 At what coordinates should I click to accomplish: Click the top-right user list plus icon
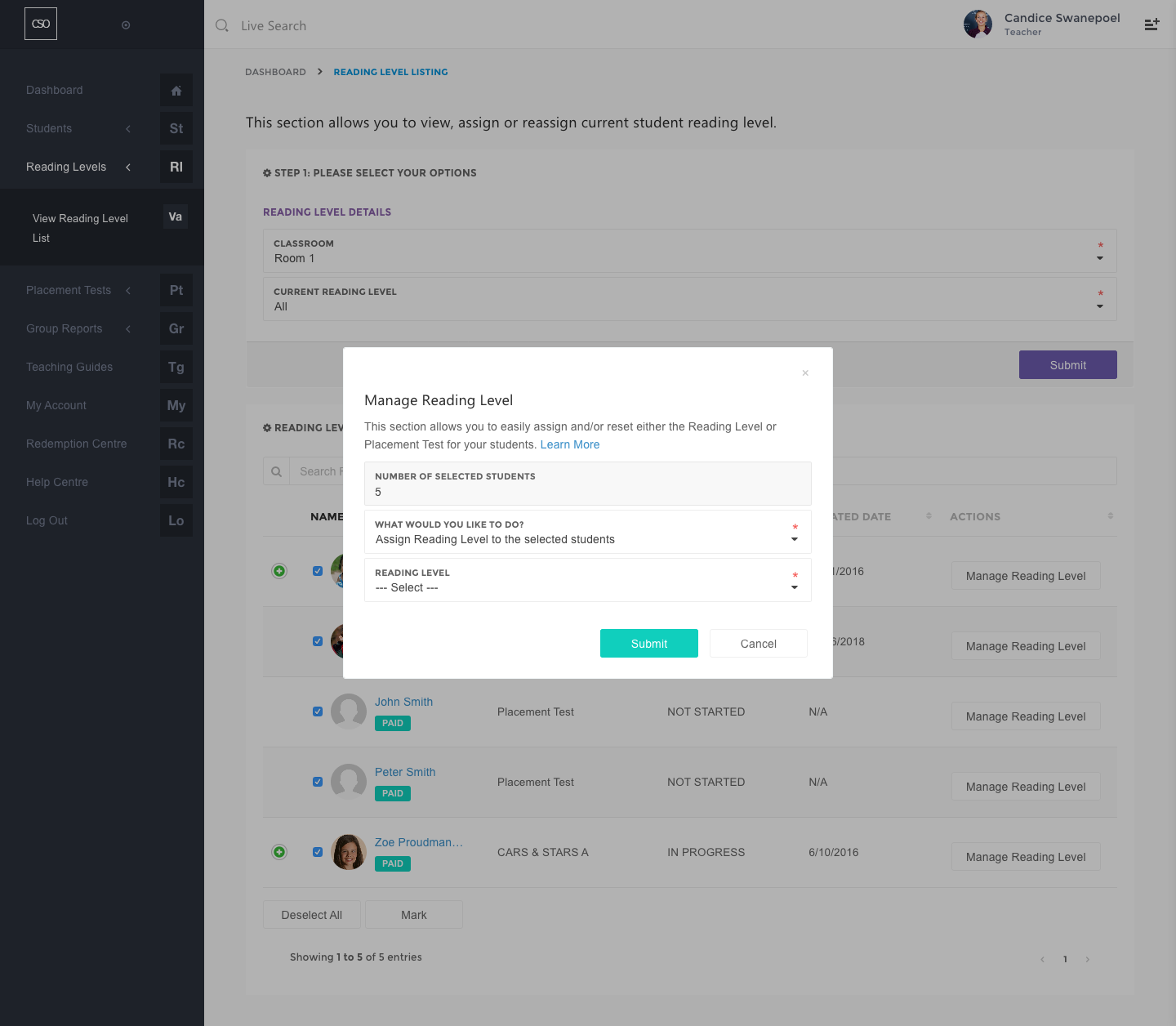click(1151, 25)
